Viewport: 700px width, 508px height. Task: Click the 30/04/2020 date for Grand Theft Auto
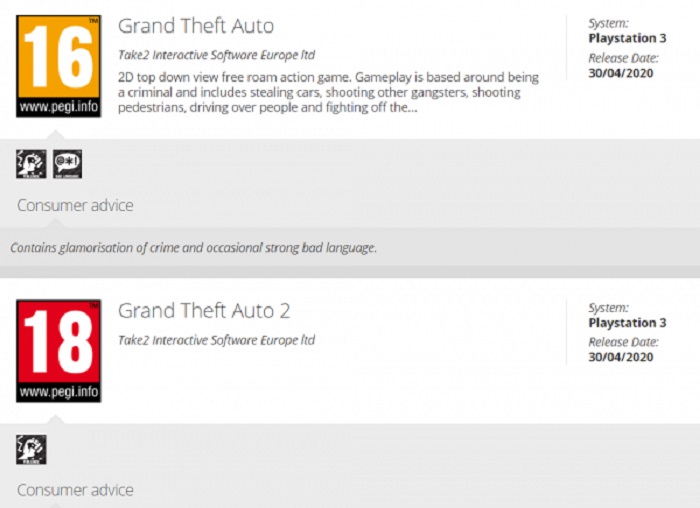(x=621, y=72)
